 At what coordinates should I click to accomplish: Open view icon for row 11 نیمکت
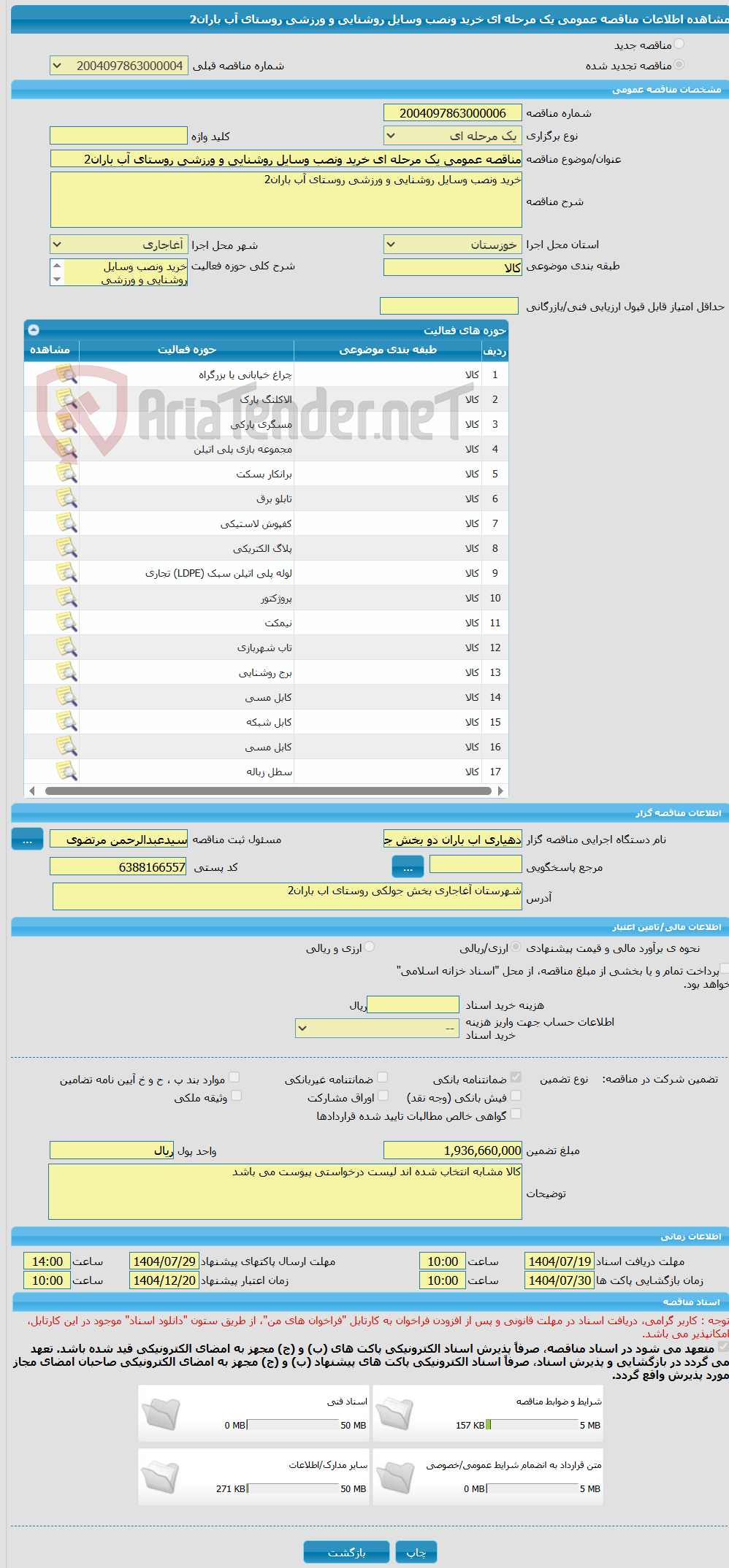pos(66,623)
